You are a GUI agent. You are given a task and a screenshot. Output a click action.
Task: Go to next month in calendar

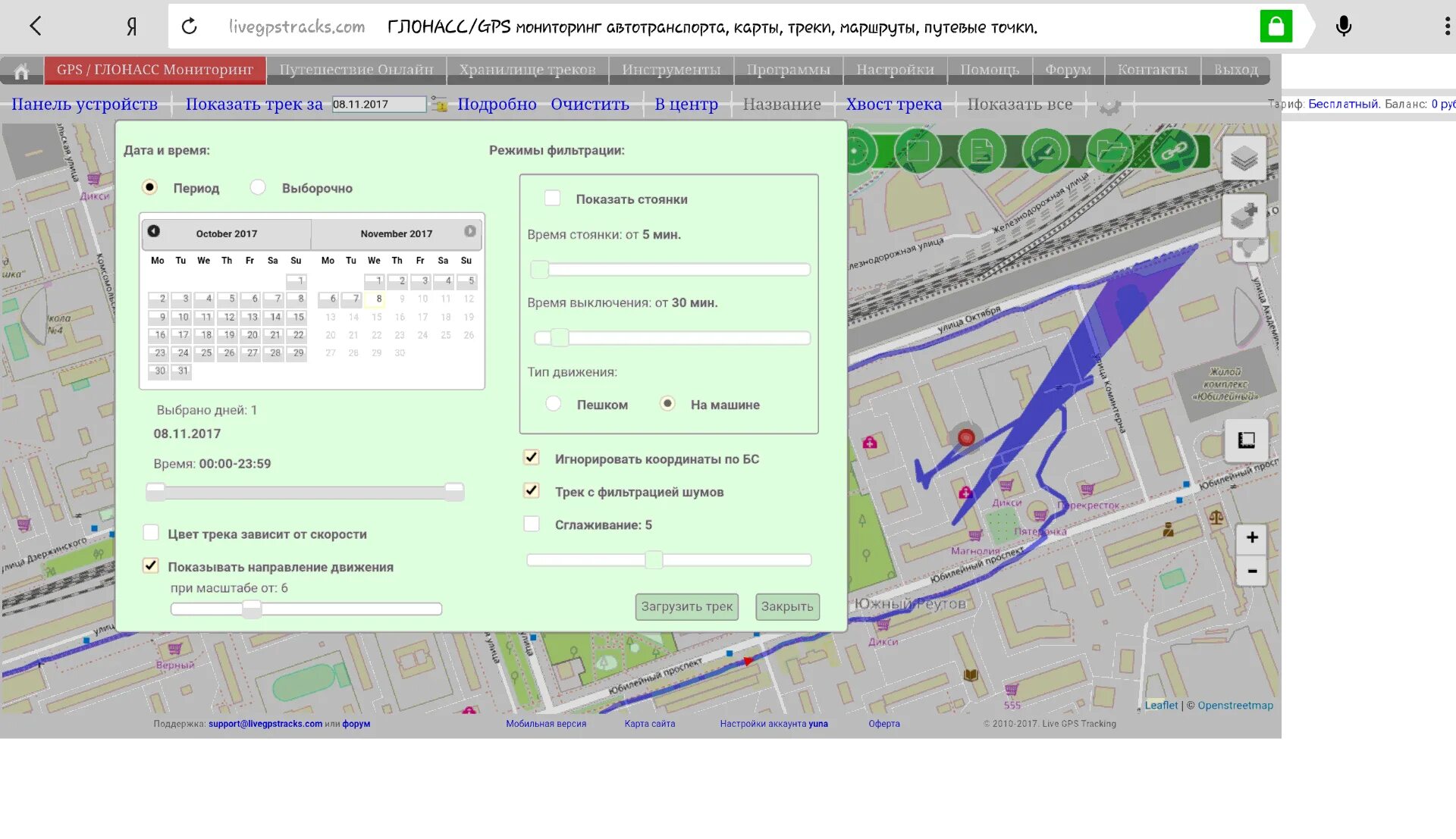pyautogui.click(x=470, y=231)
